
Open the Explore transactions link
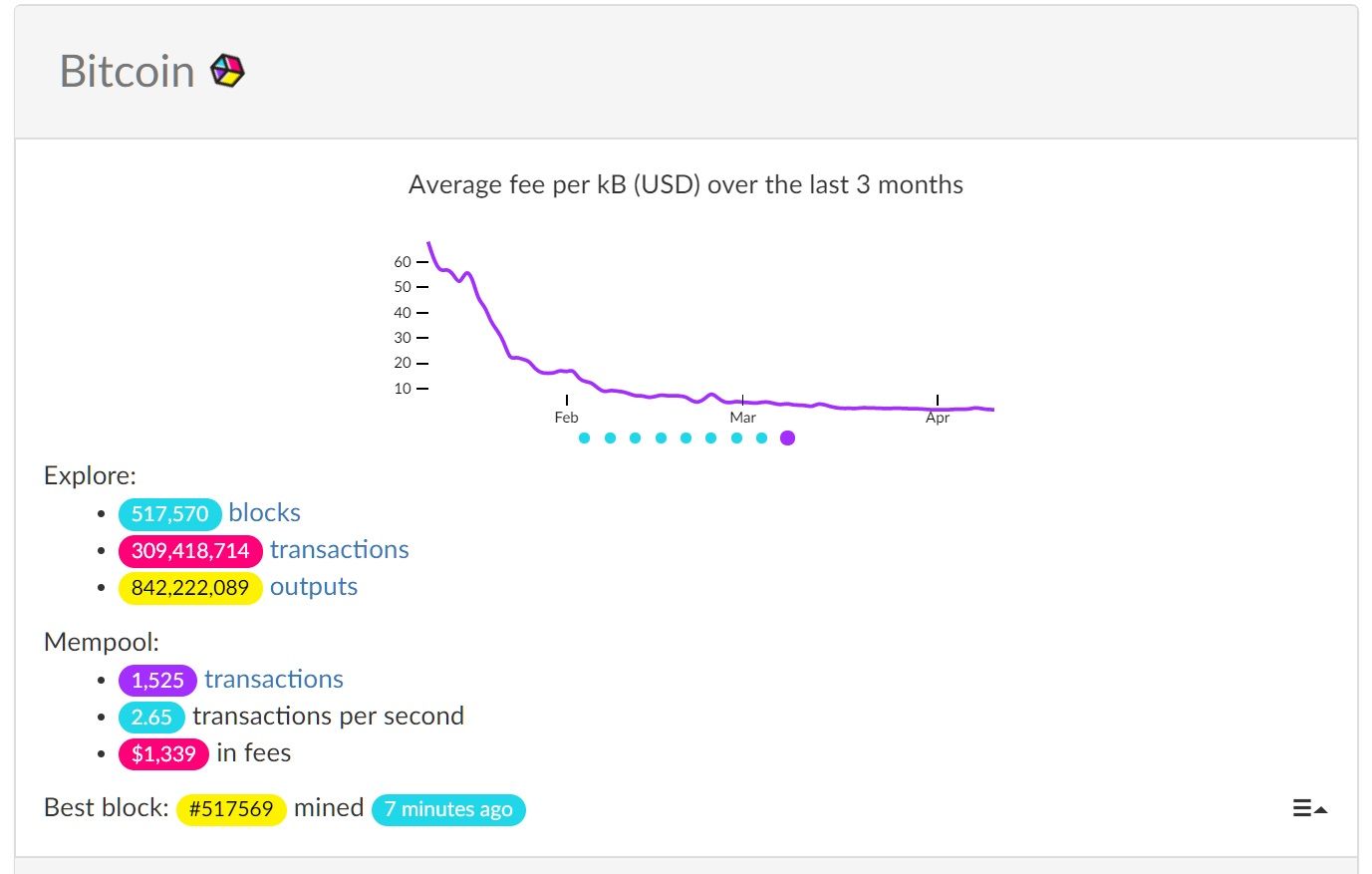339,550
